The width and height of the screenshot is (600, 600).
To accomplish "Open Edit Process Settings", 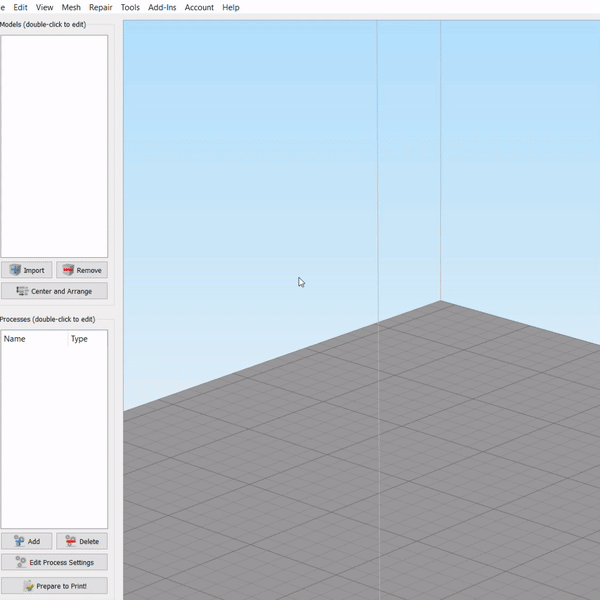I will pyautogui.click(x=54, y=562).
